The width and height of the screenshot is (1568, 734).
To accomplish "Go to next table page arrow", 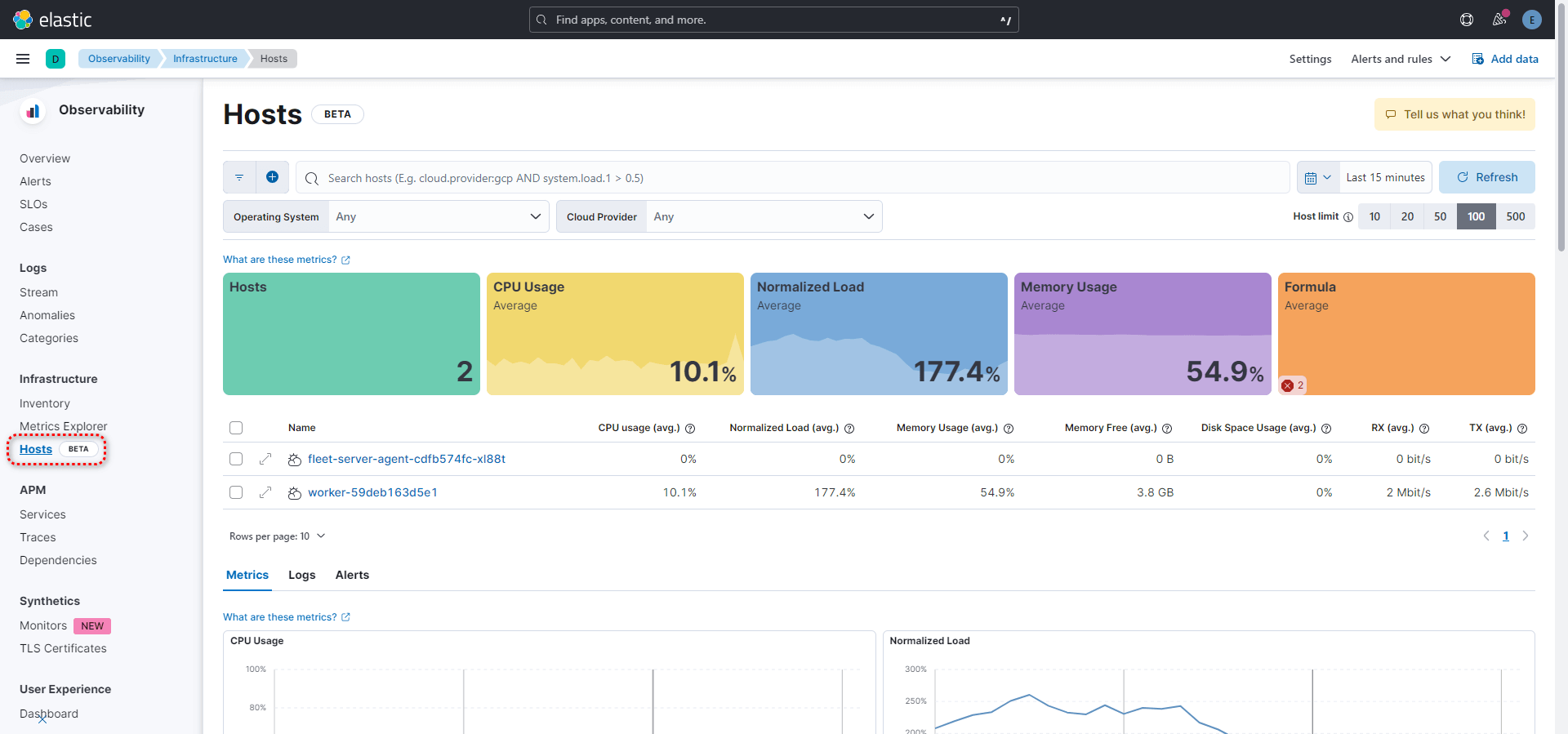I will coord(1526,536).
